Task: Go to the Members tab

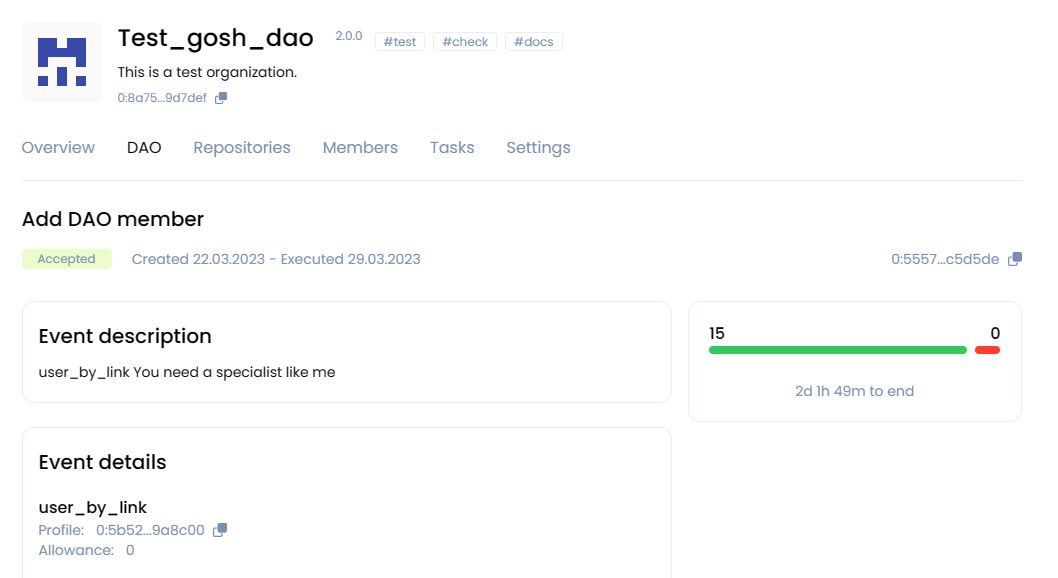Action: [x=360, y=148]
